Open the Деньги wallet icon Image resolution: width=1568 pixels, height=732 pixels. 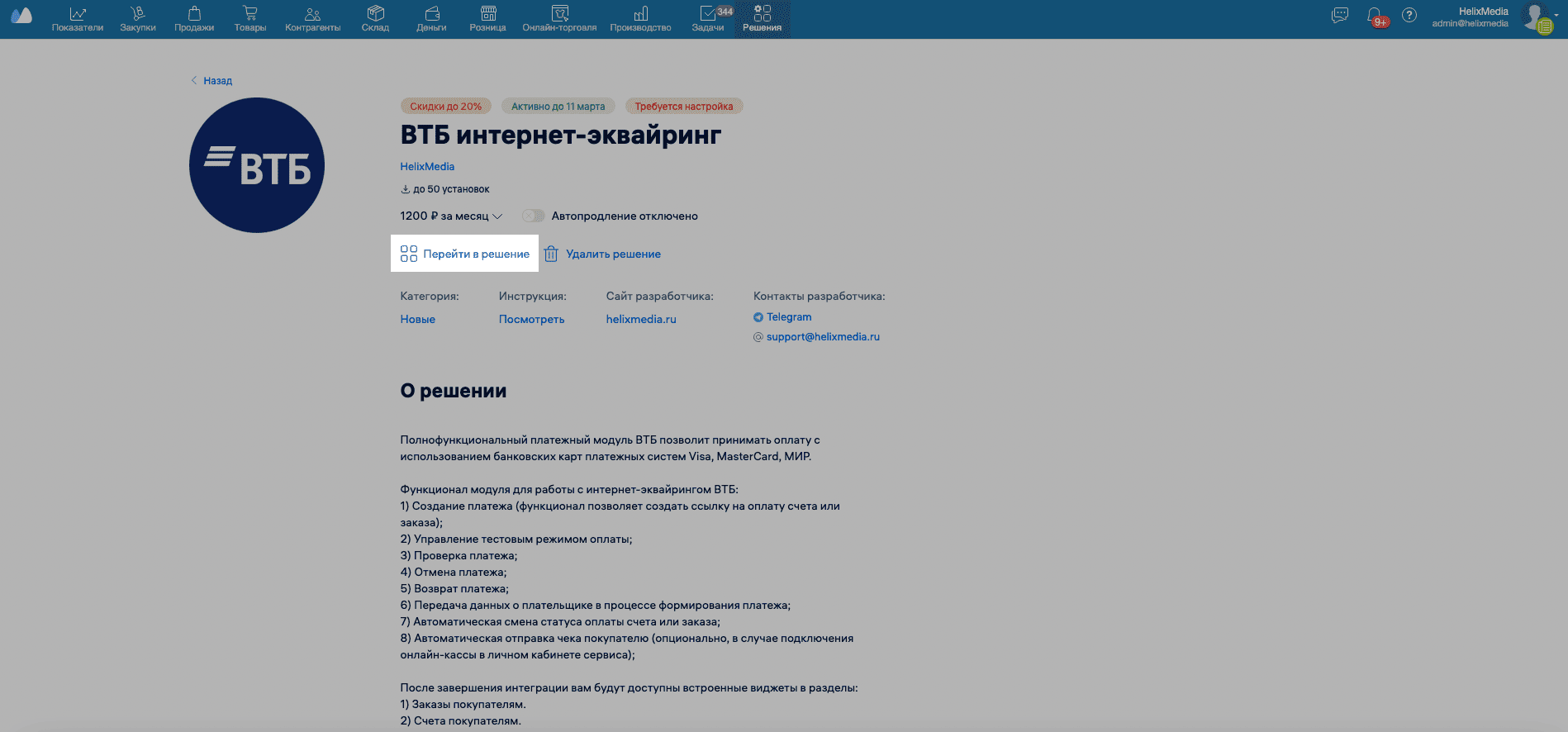pos(431,14)
